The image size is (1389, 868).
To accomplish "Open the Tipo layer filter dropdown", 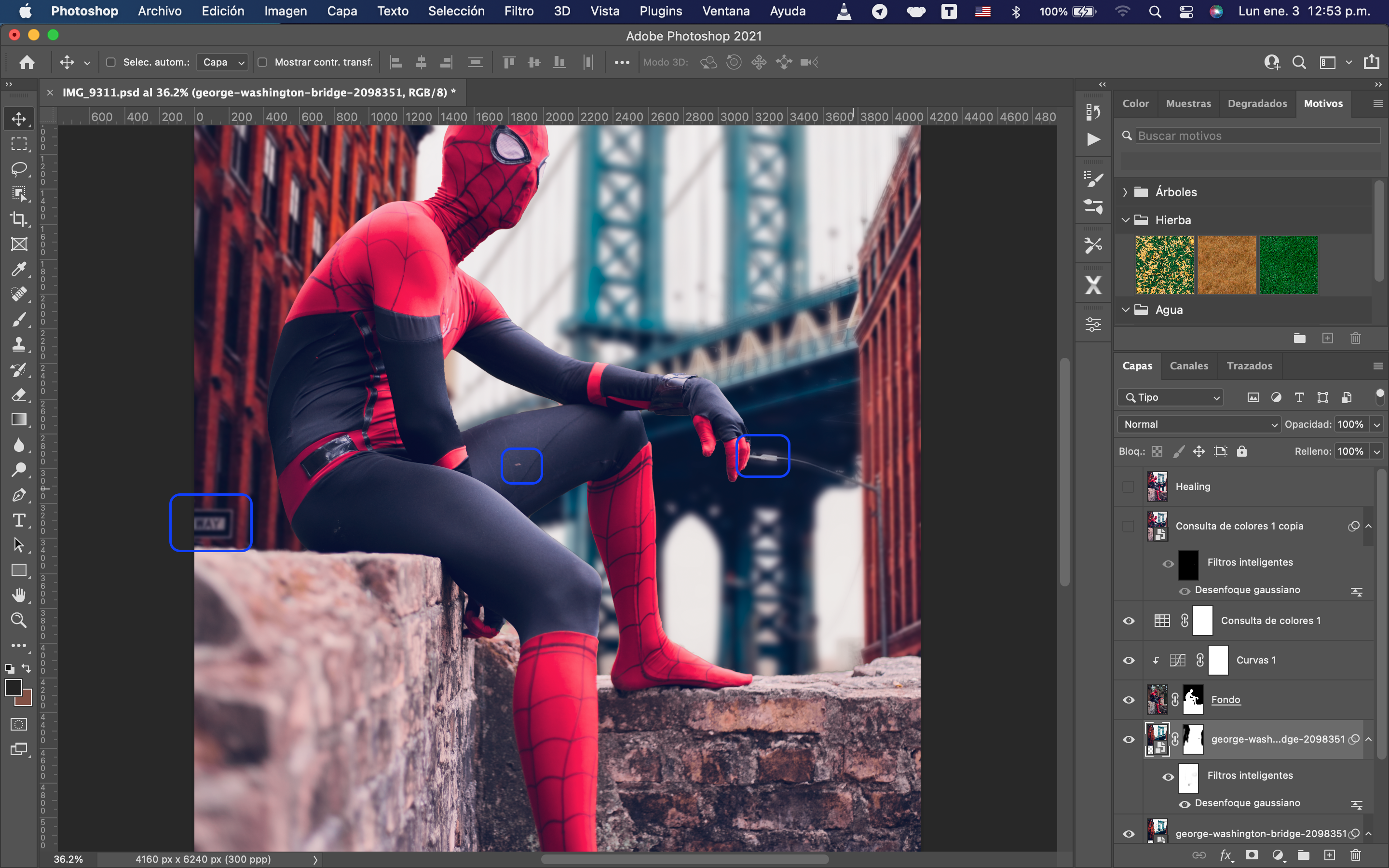I will tap(1170, 397).
